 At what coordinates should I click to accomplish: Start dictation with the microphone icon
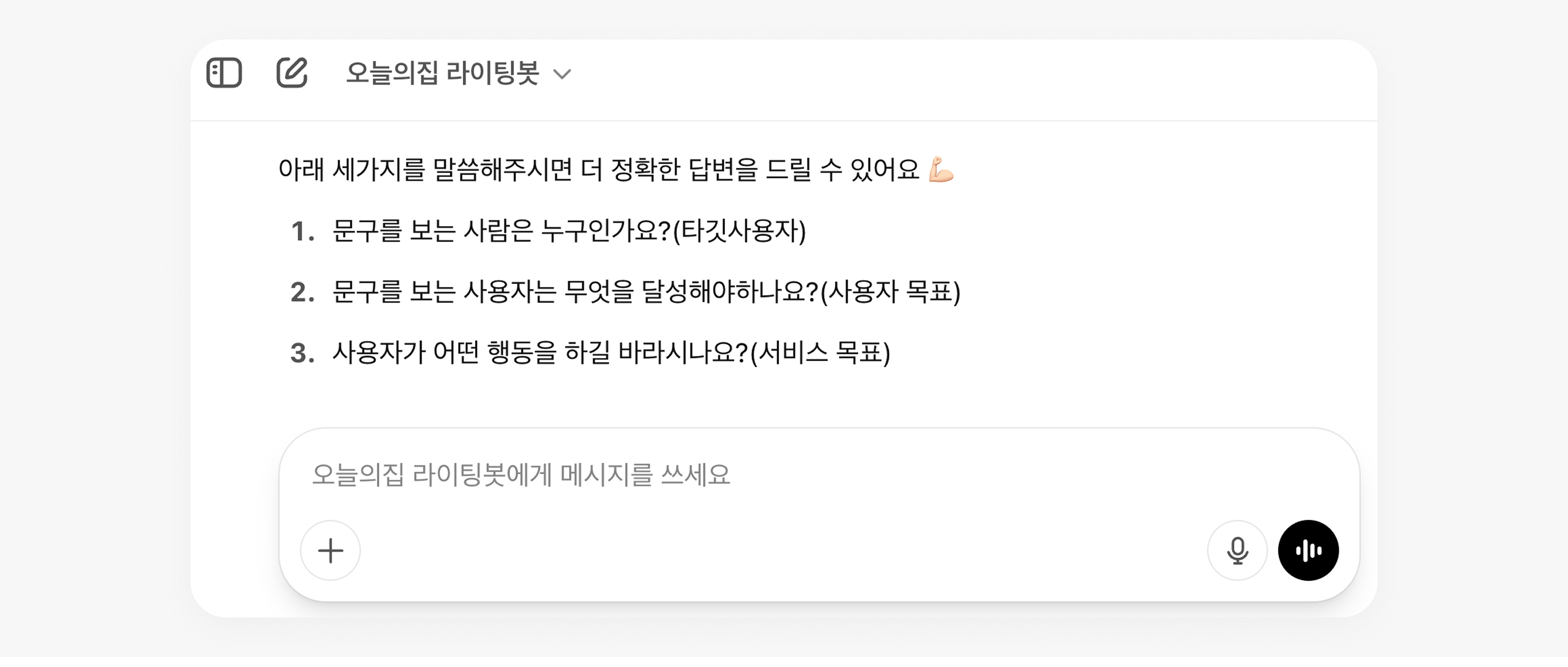1238,550
